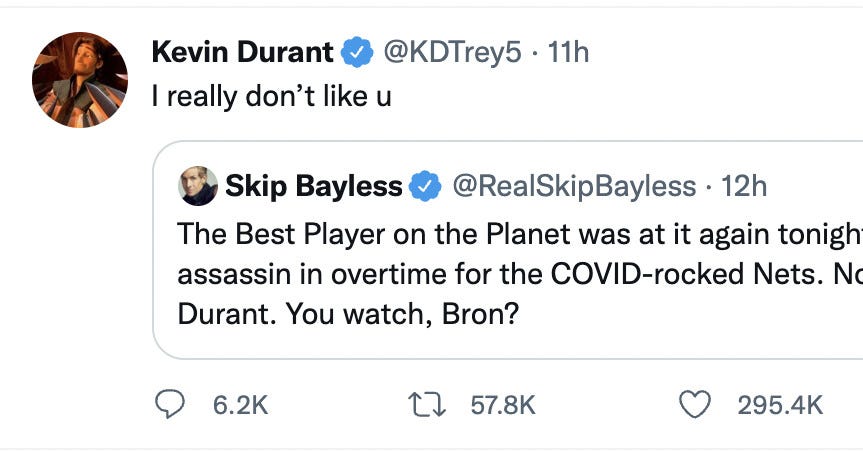Click the 295.4K likes count
Viewport: 863px width, 452px height.
coord(780,405)
